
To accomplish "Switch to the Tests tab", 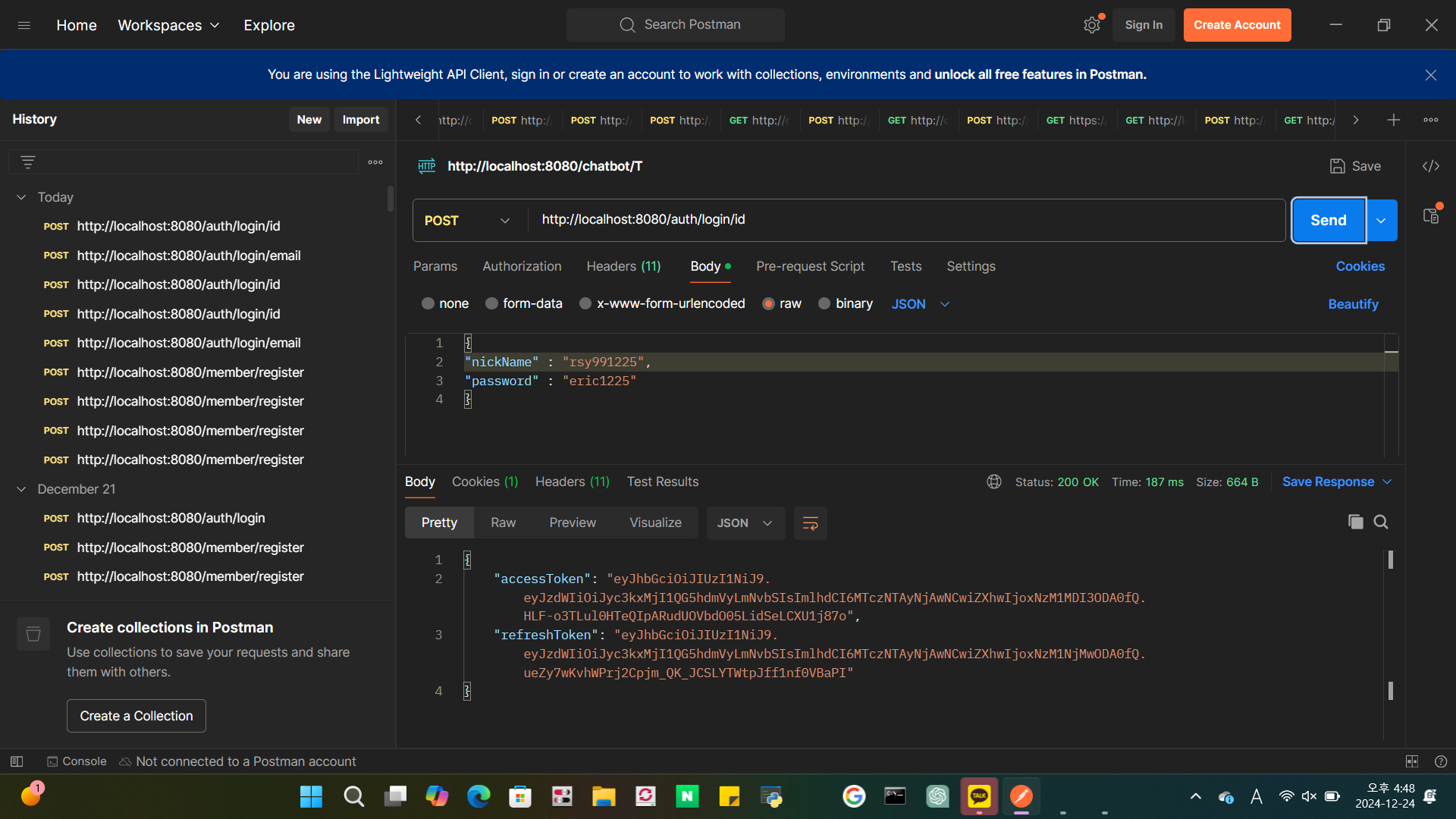I will point(905,267).
